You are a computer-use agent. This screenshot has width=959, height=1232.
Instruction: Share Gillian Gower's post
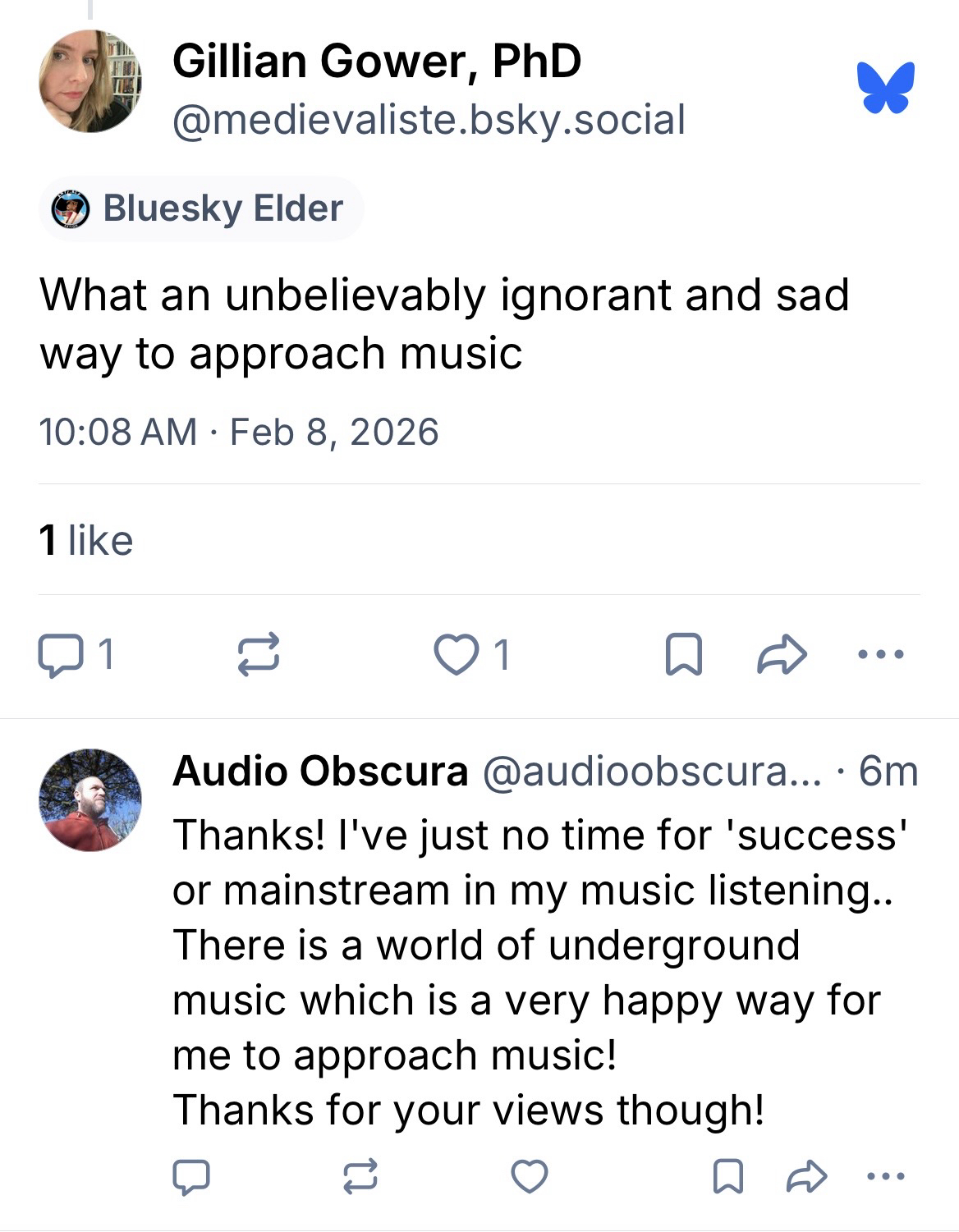781,656
